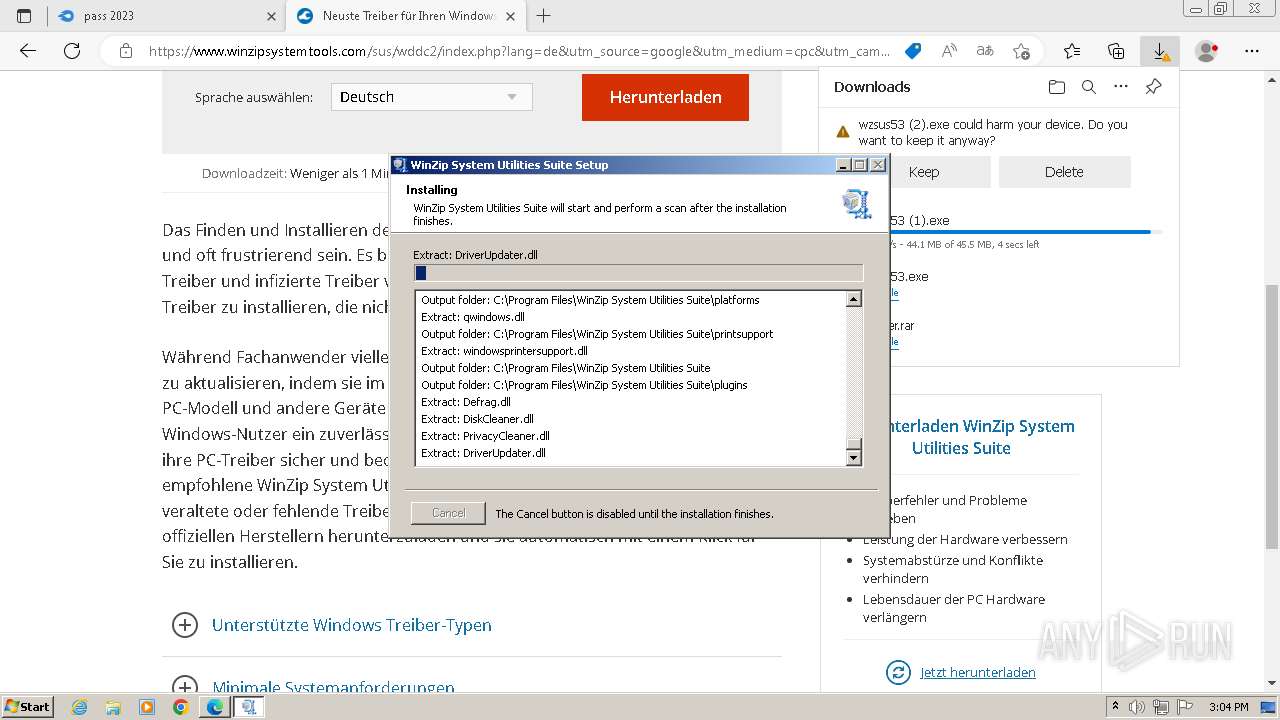Select 'Extract: windowsprintersupport.dll' log line
The width and height of the screenshot is (1280, 720).
click(x=504, y=351)
